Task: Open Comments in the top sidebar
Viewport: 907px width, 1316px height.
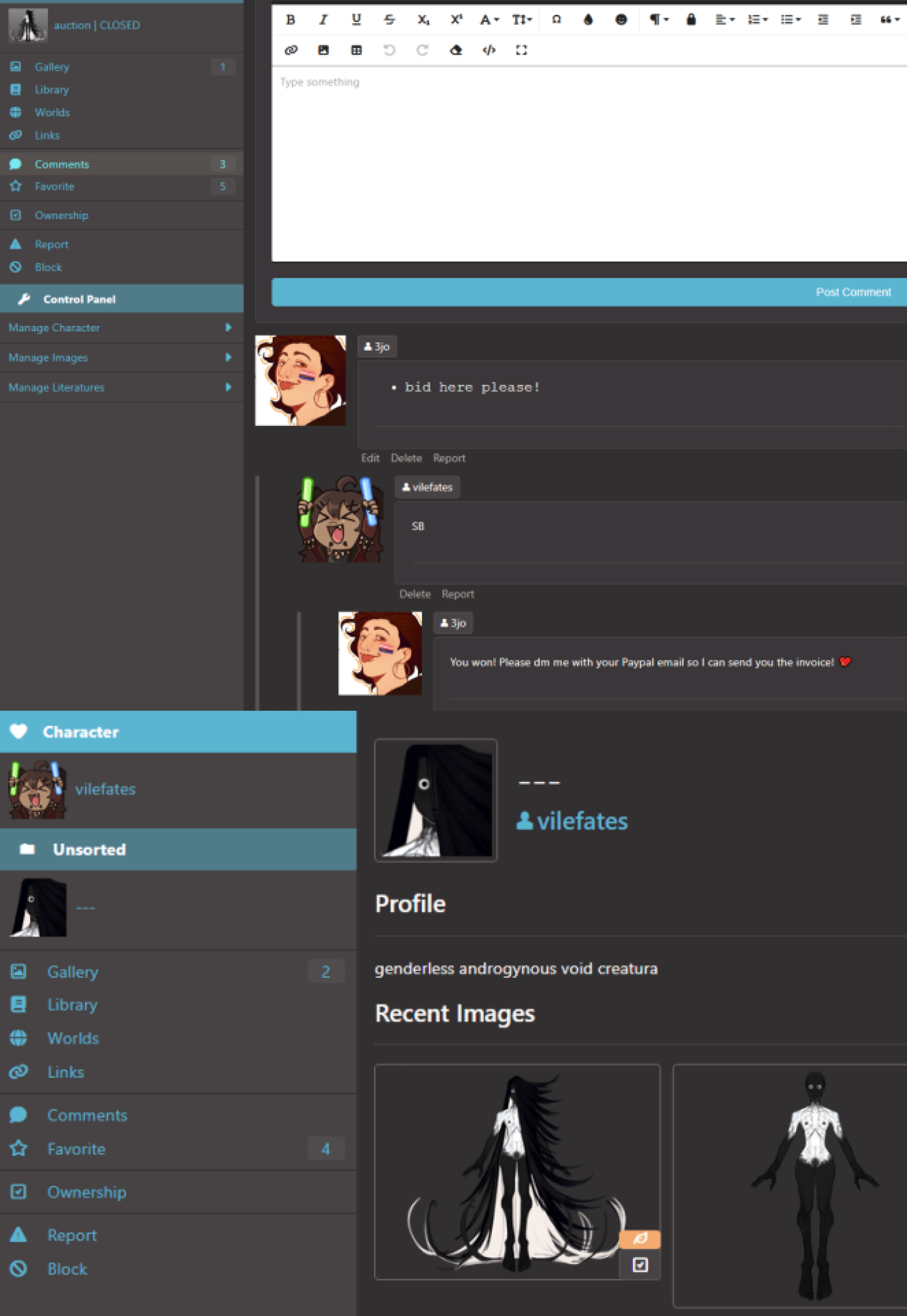Action: pyautogui.click(x=62, y=164)
